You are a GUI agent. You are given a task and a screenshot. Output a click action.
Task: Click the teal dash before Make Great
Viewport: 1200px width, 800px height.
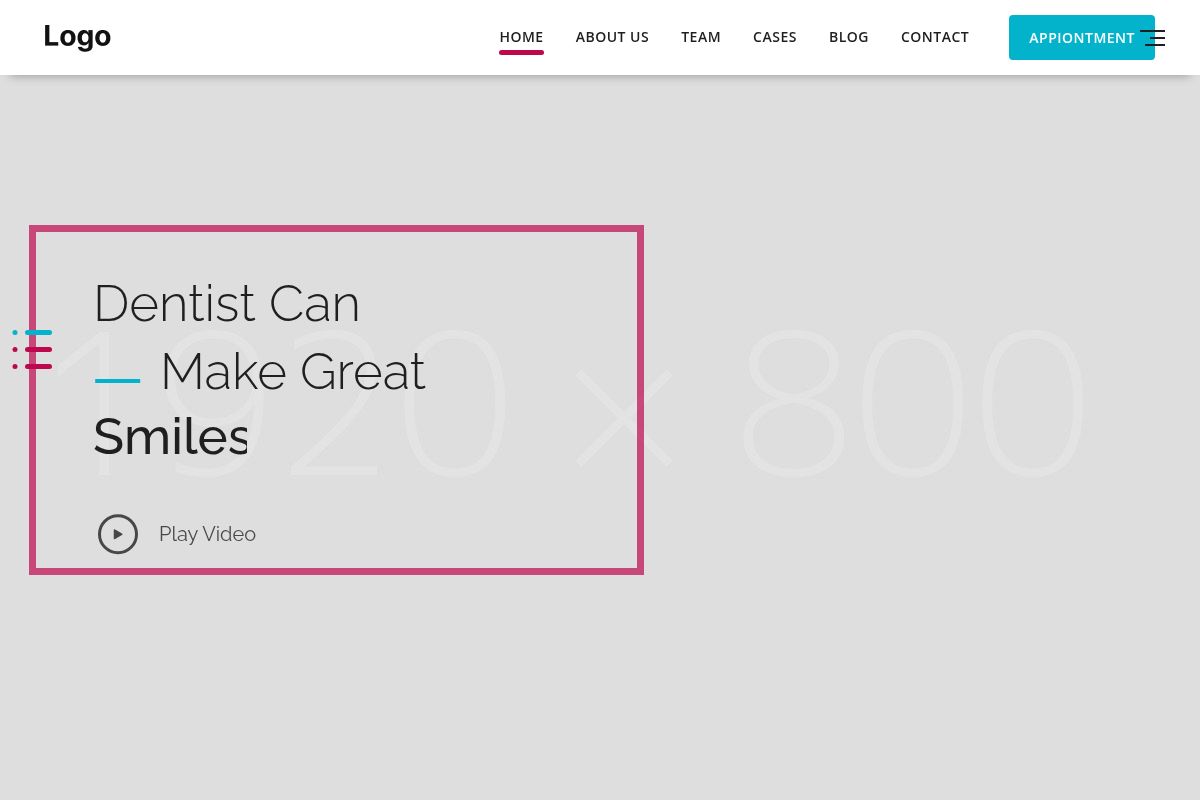[117, 381]
